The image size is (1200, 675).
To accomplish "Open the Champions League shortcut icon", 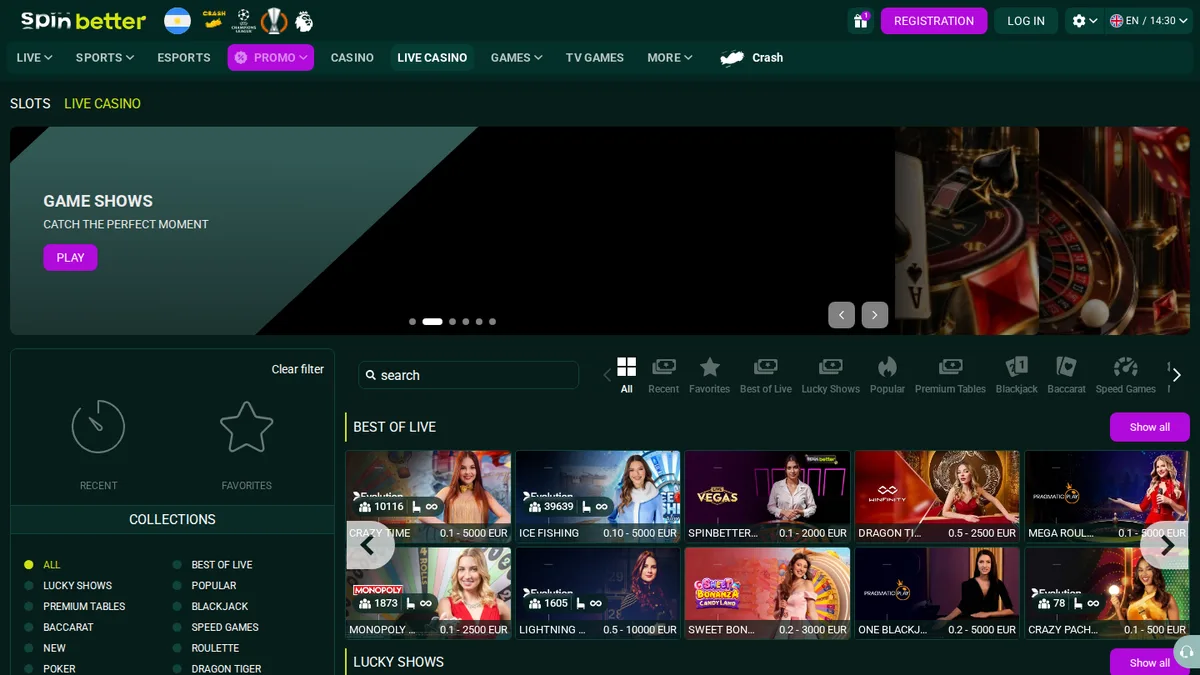I will pyautogui.click(x=244, y=20).
